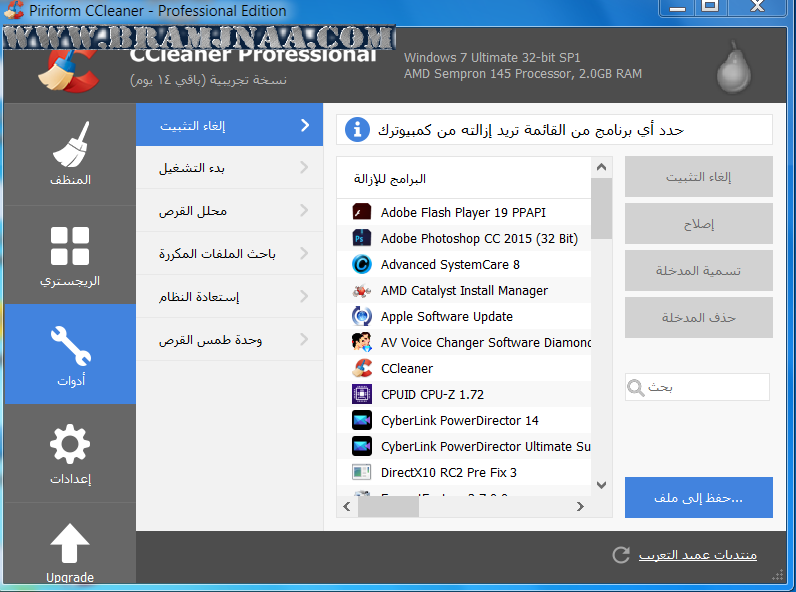Click the CCleaner title bar app icon
The image size is (796, 592).
tap(14, 10)
